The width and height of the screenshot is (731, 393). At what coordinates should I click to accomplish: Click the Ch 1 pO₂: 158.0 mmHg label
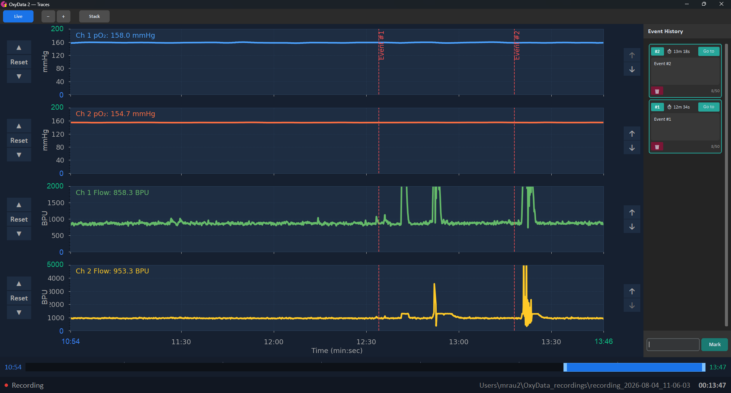(x=115, y=35)
